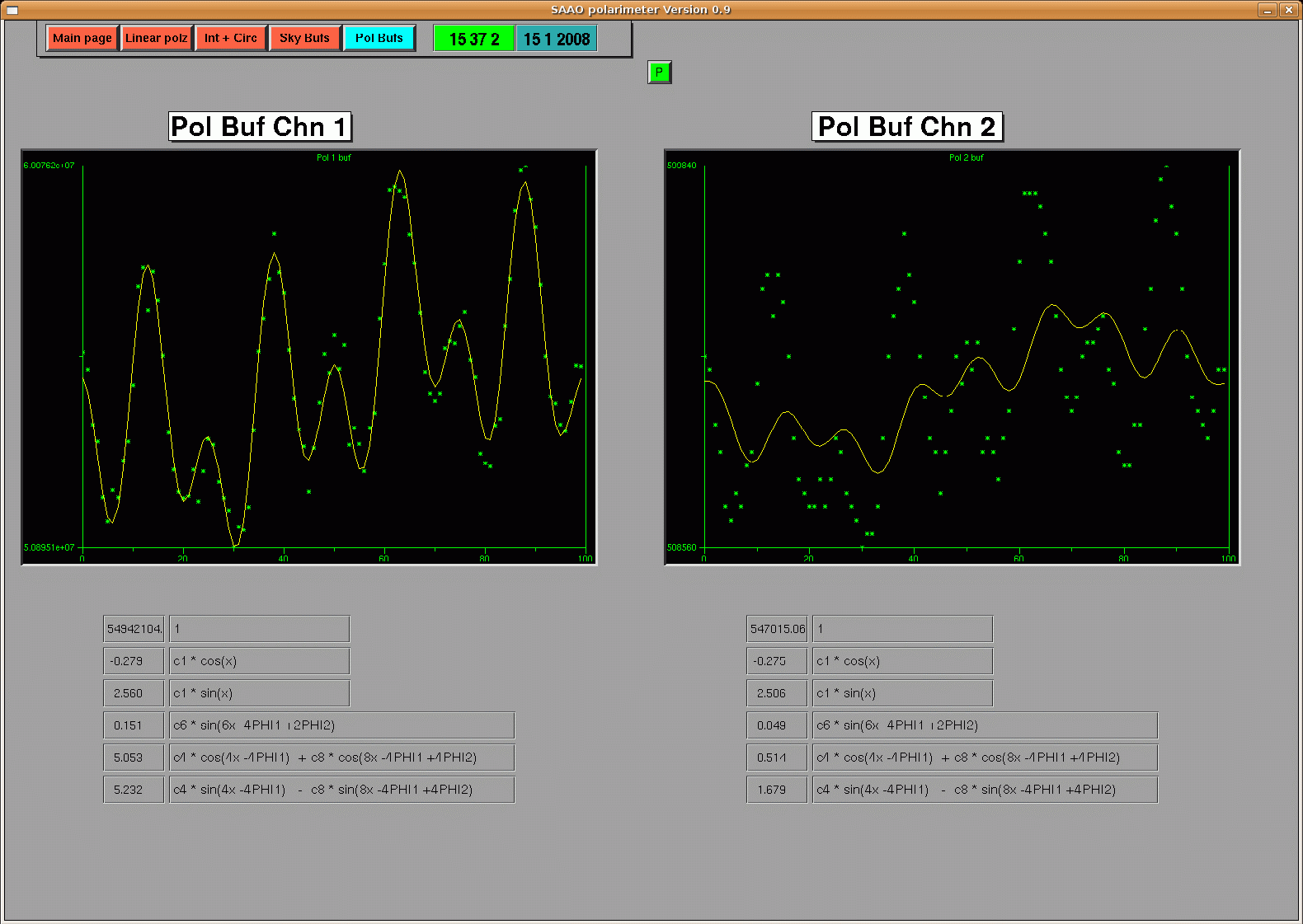Open the Main page tab
The height and width of the screenshot is (924, 1303).
coord(82,38)
